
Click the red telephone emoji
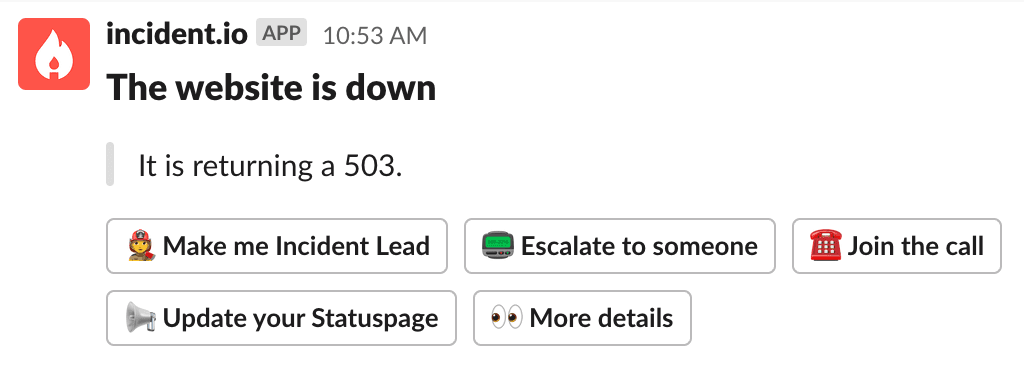pyautogui.click(x=825, y=246)
